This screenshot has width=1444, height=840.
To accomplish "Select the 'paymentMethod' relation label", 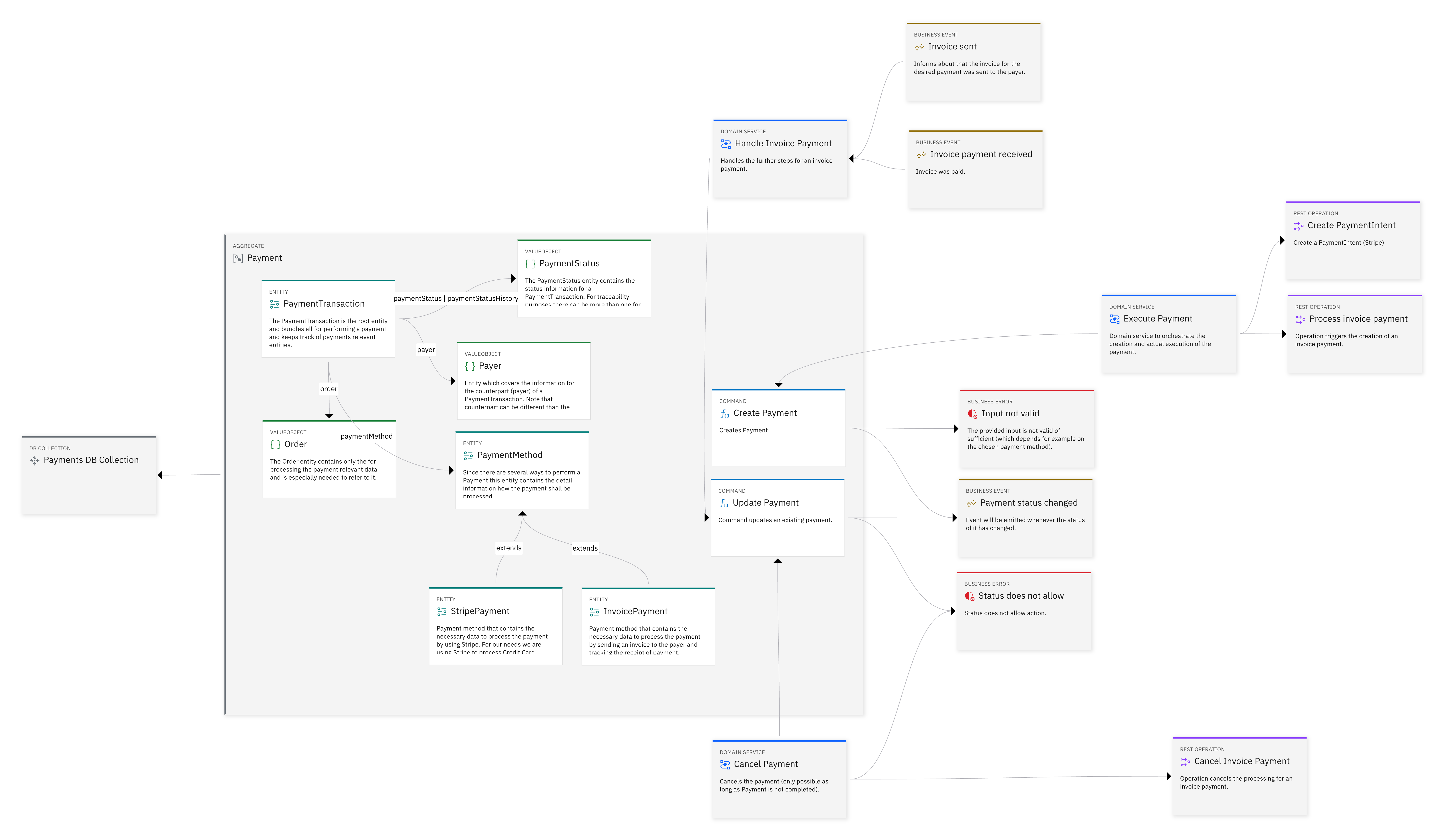I will click(x=366, y=436).
